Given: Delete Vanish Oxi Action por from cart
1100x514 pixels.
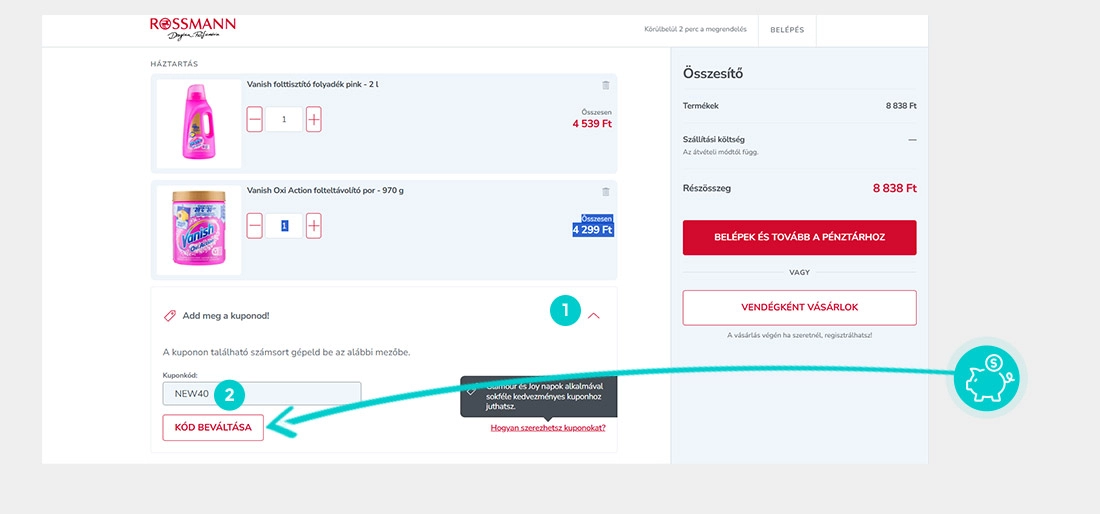Looking at the screenshot, I should point(605,191).
